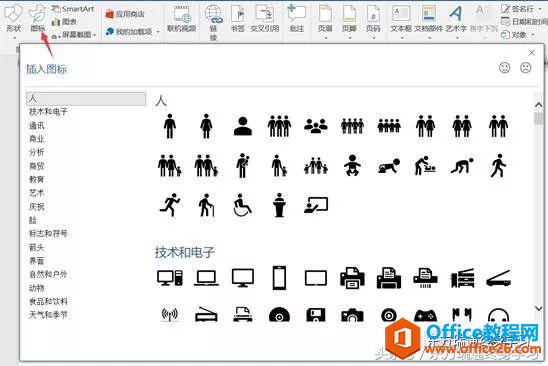Image resolution: width=548 pixels, height=366 pixels.
Task: Click the happy face feedback button
Action: [x=504, y=67]
